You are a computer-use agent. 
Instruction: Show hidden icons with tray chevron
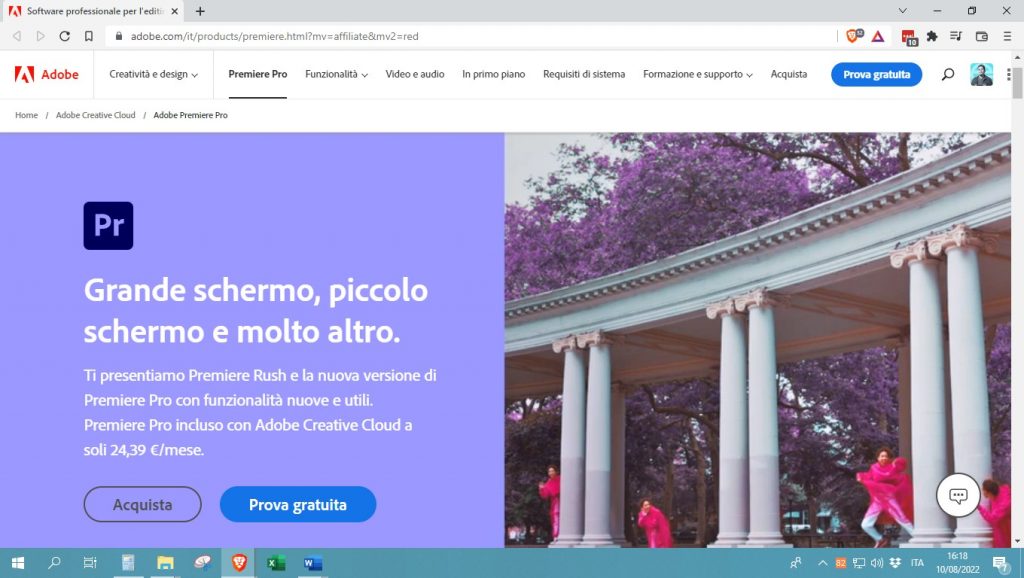point(823,563)
